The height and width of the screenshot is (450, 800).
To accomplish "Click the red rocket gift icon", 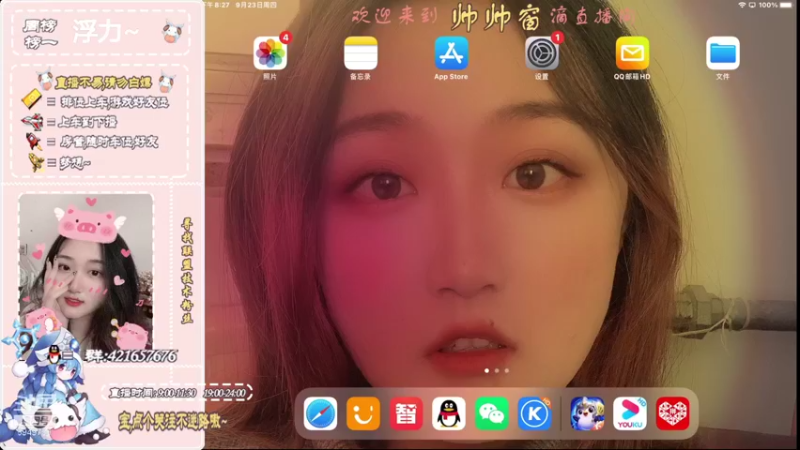I will point(34,141).
